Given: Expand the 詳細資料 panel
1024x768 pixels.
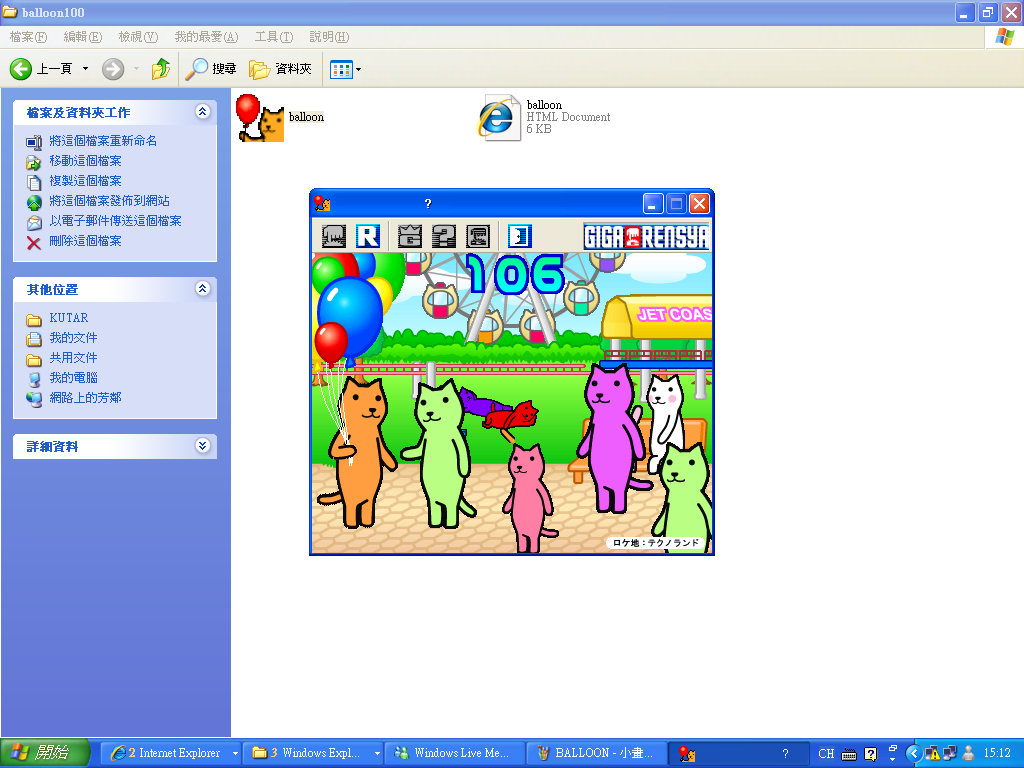Looking at the screenshot, I should [x=202, y=446].
